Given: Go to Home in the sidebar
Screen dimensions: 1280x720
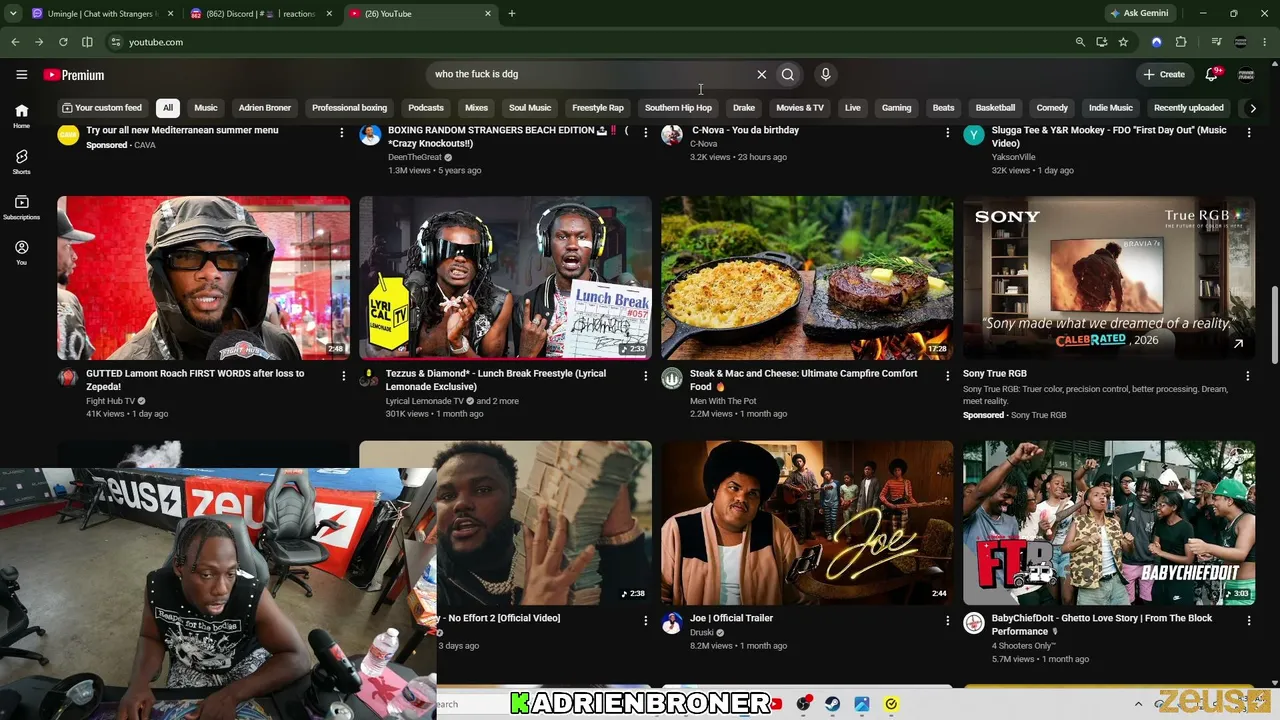Looking at the screenshot, I should click(21, 116).
